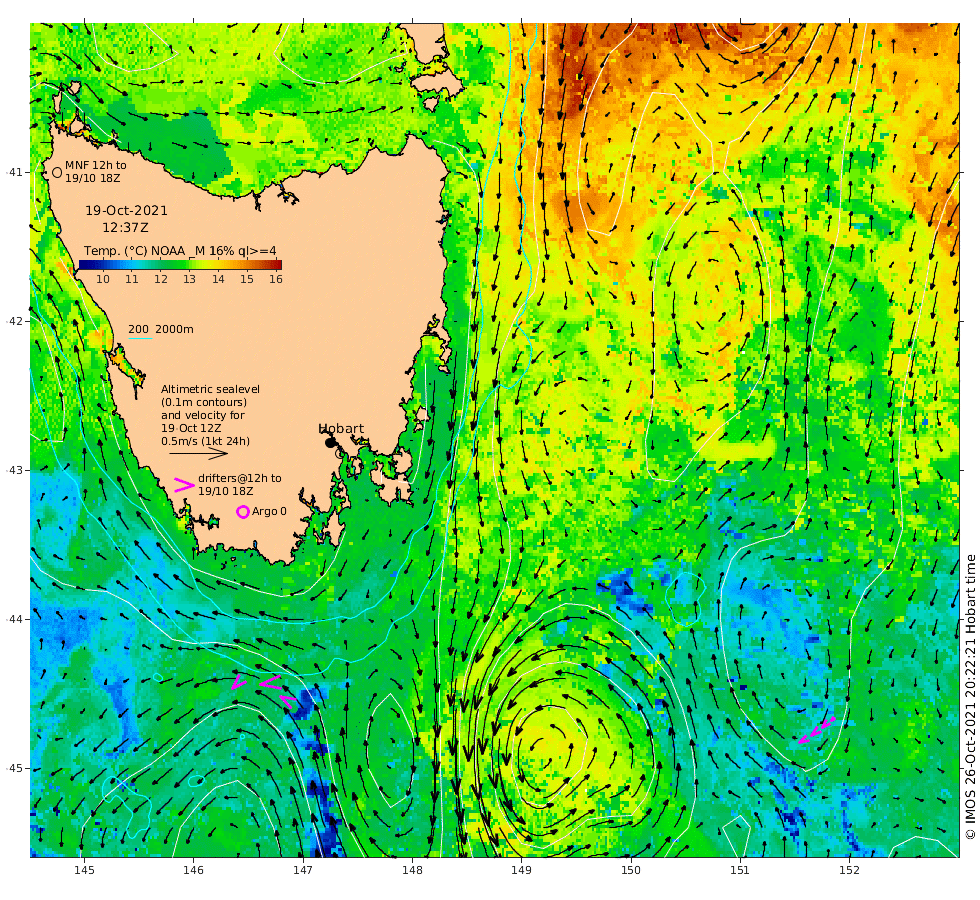Click the "12:37Z" time text
Image resolution: width=980 pixels, height=900 pixels.
126,228
